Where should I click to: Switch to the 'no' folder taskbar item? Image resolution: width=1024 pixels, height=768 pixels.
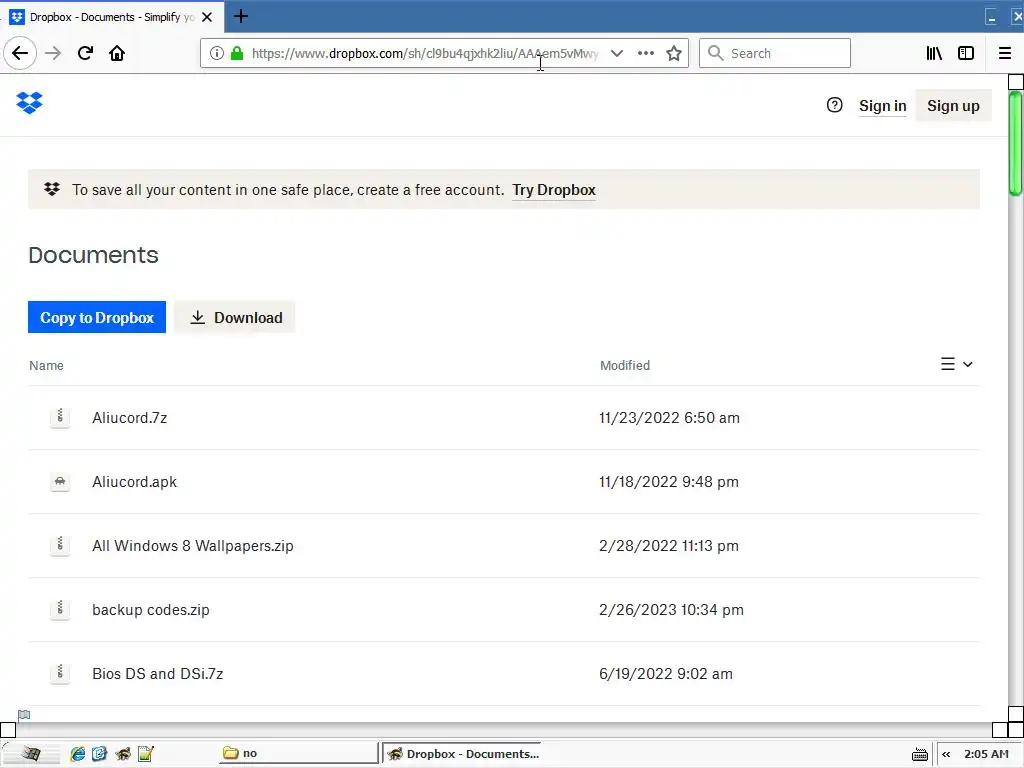[x=298, y=754]
